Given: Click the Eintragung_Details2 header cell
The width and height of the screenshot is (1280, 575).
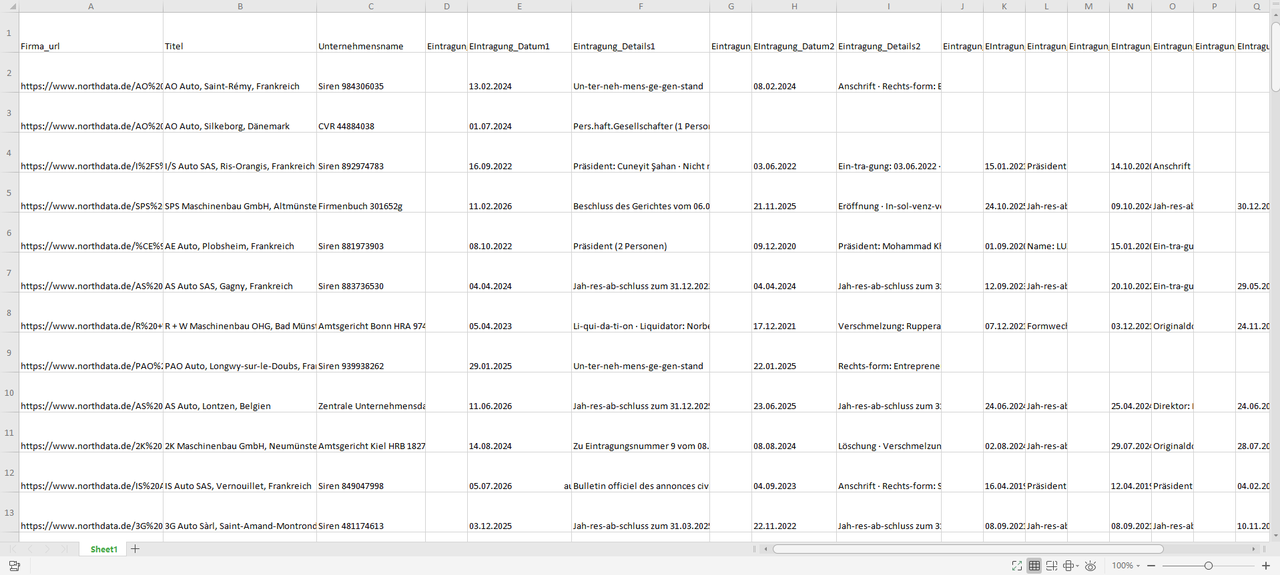Looking at the screenshot, I should pos(889,33).
